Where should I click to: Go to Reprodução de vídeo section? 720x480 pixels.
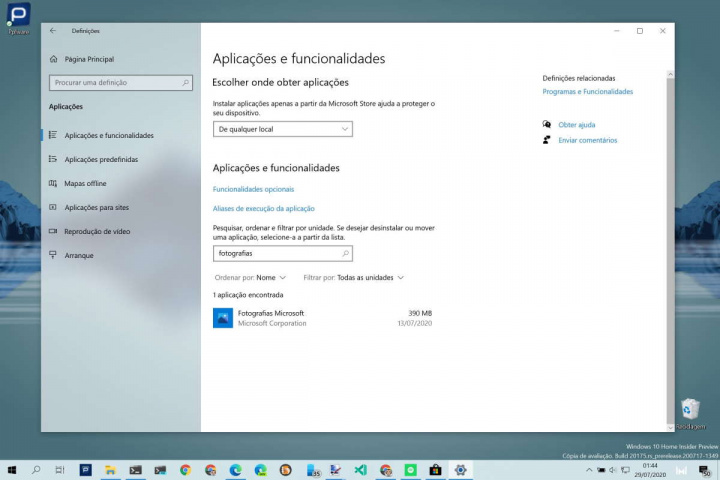click(x=97, y=231)
